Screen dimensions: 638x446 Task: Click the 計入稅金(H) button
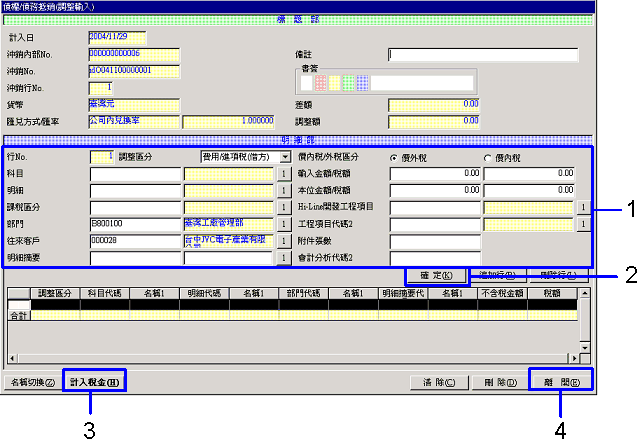click(x=94, y=383)
